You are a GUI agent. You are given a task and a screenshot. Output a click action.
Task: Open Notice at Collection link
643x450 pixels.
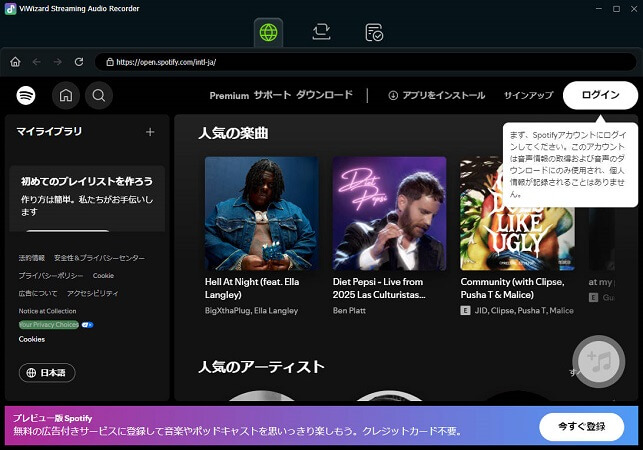(48, 311)
